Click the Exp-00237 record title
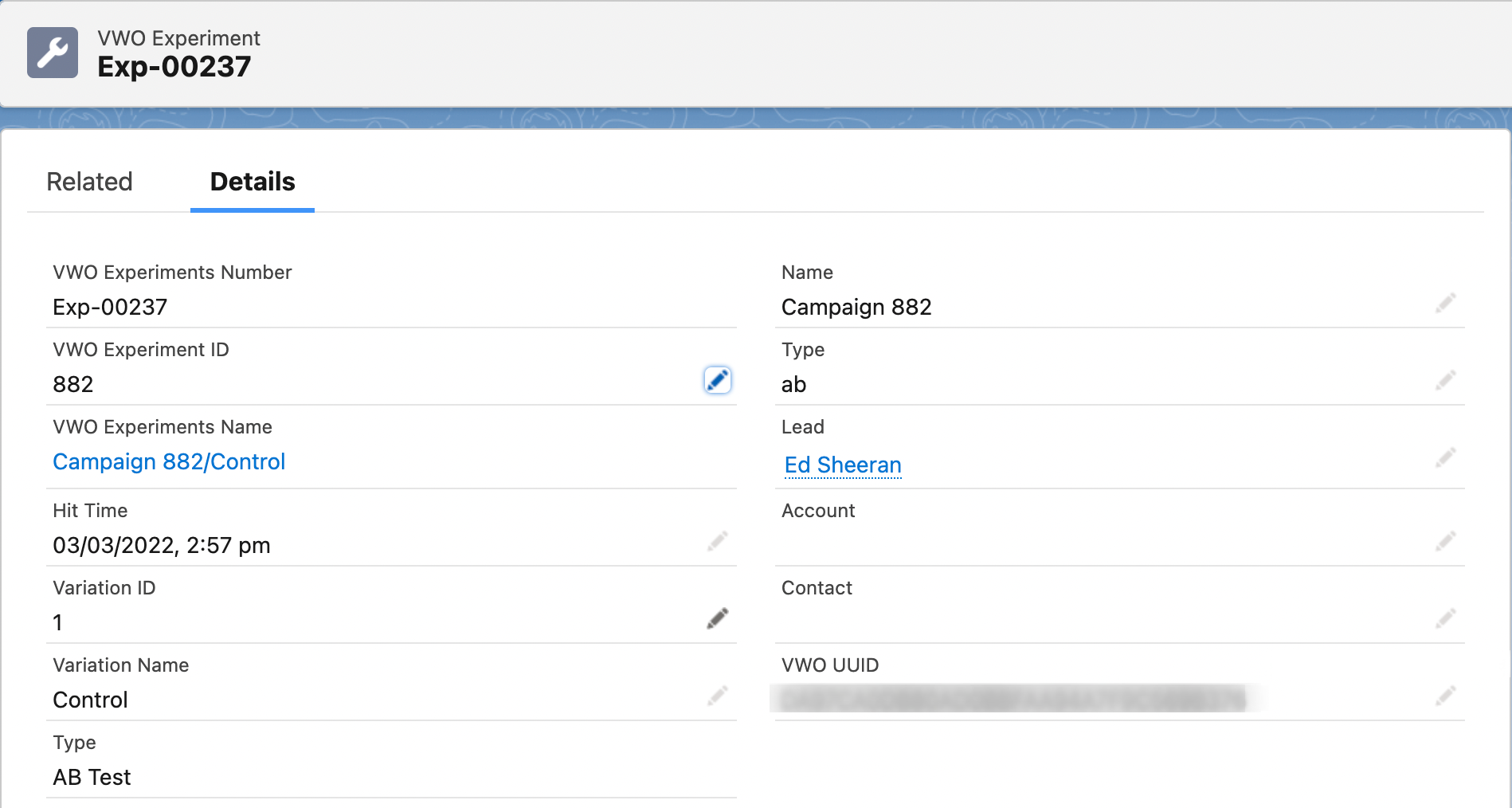 tap(174, 67)
